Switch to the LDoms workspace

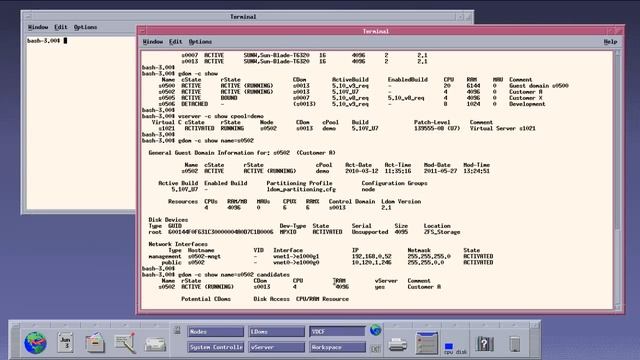tap(276, 332)
